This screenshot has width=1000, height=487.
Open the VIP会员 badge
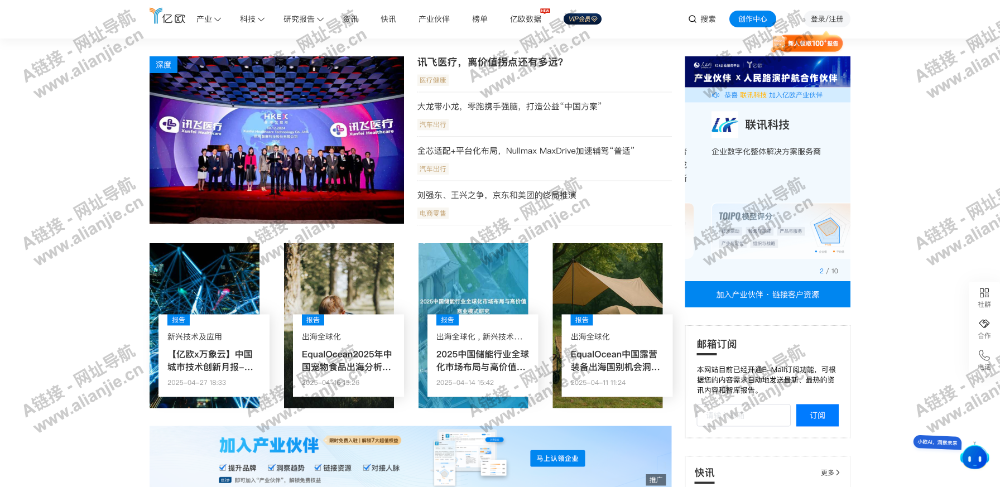click(x=582, y=19)
